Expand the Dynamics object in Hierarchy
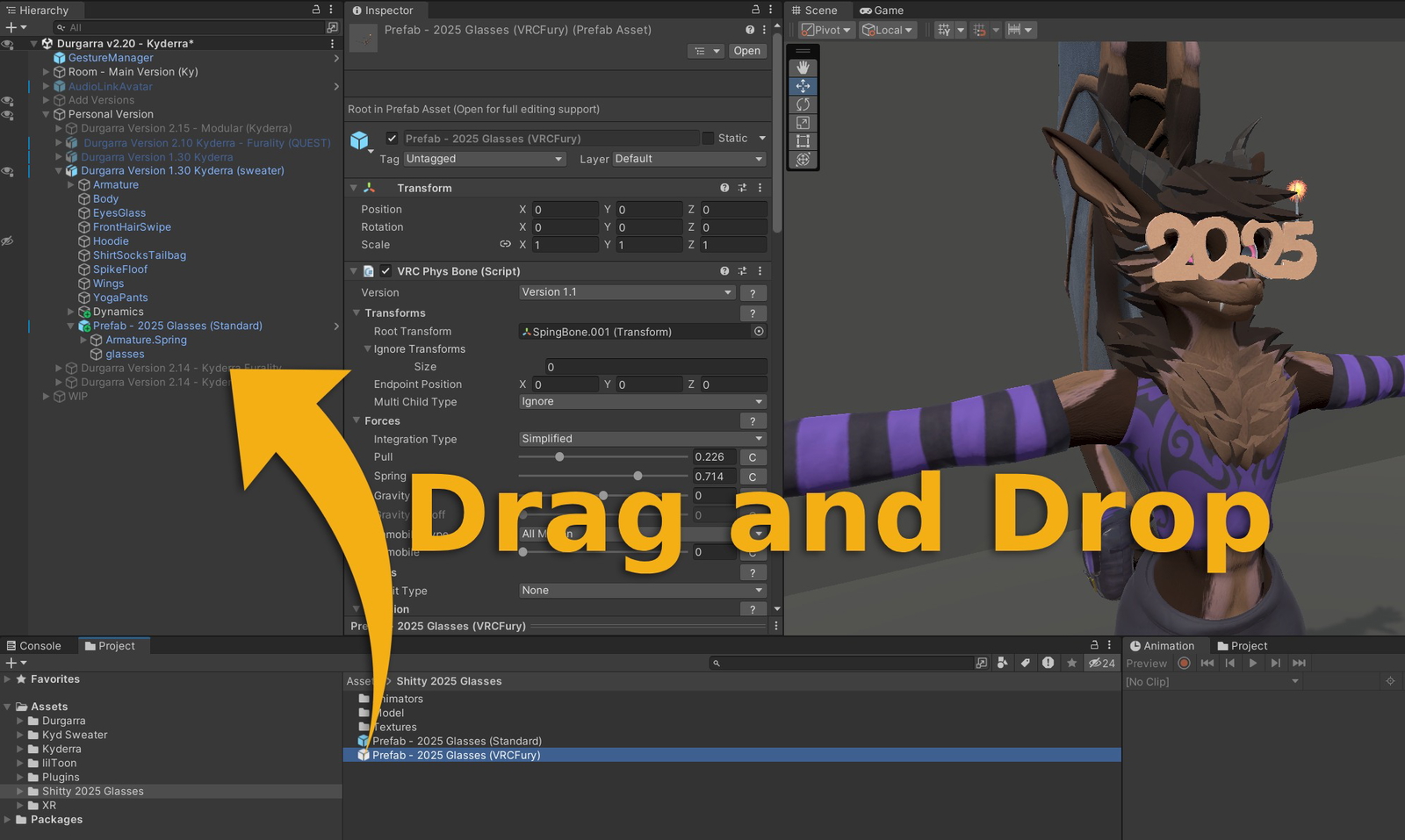Screen dimensions: 1405x840 [x=71, y=312]
